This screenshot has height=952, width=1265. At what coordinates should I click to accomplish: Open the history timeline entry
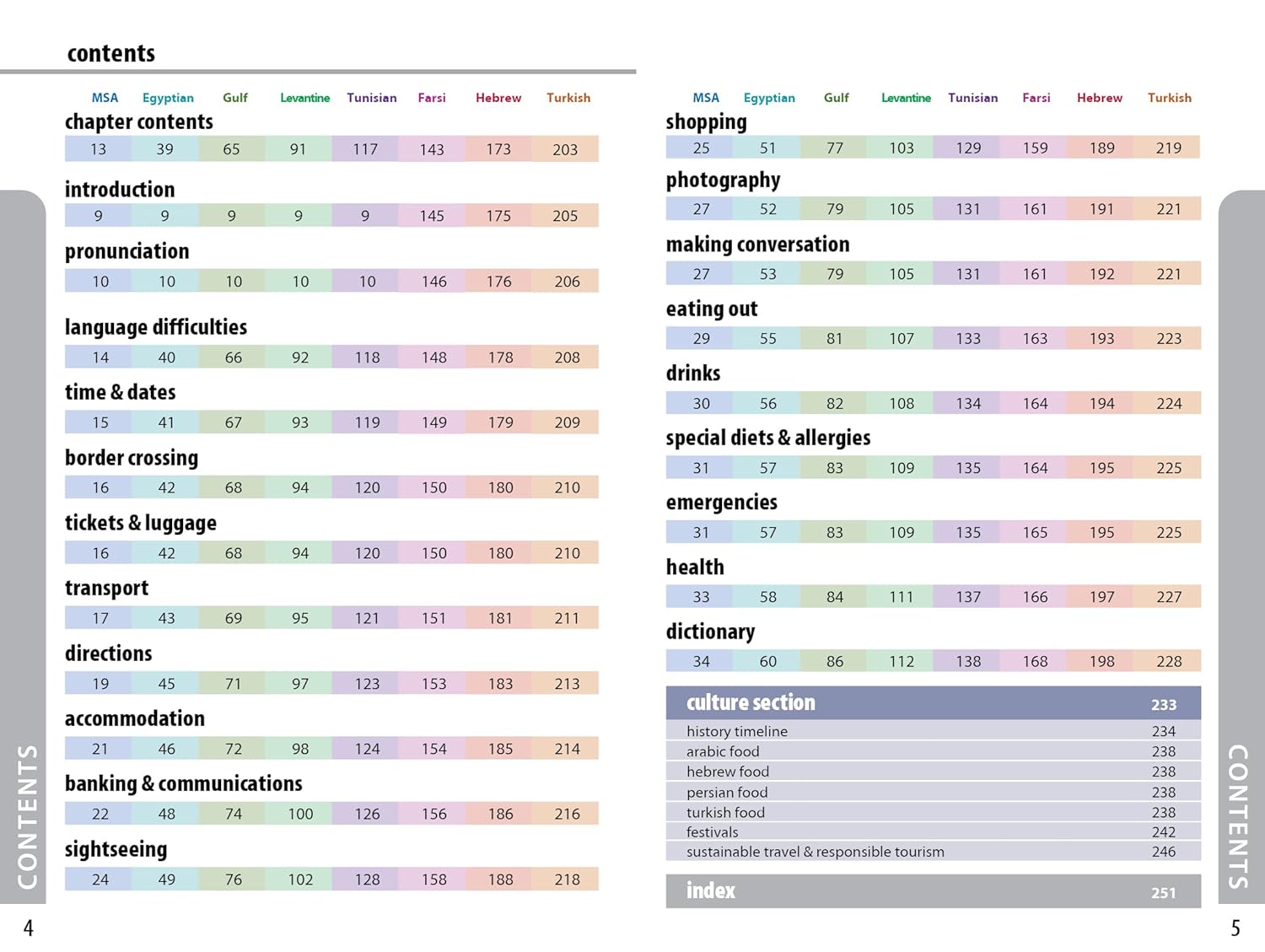click(737, 731)
